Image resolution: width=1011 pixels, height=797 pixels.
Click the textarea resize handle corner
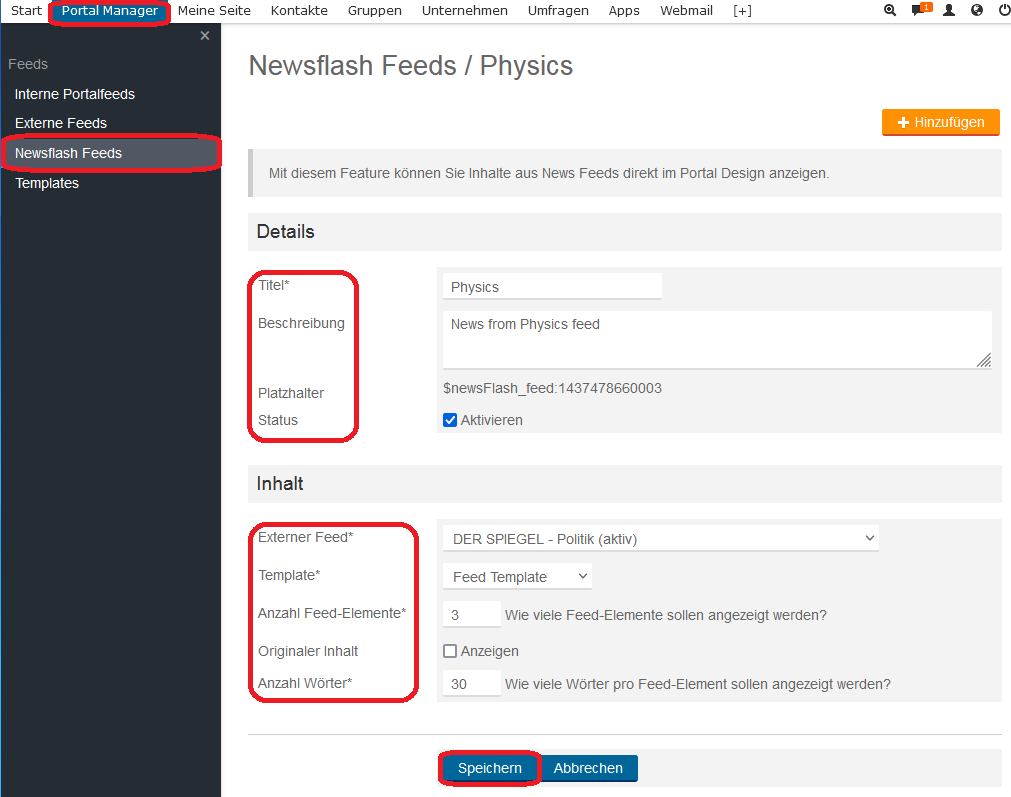984,360
